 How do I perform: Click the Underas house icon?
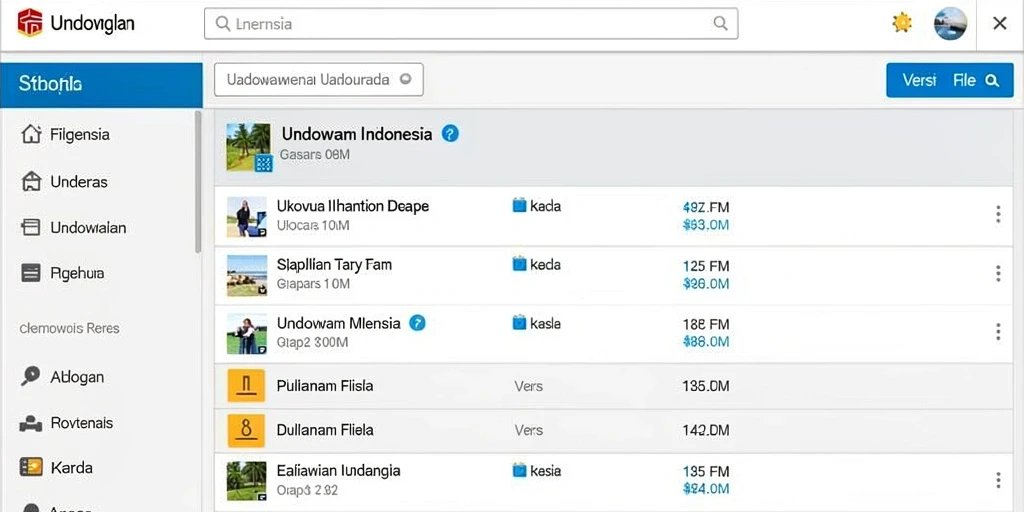click(31, 182)
